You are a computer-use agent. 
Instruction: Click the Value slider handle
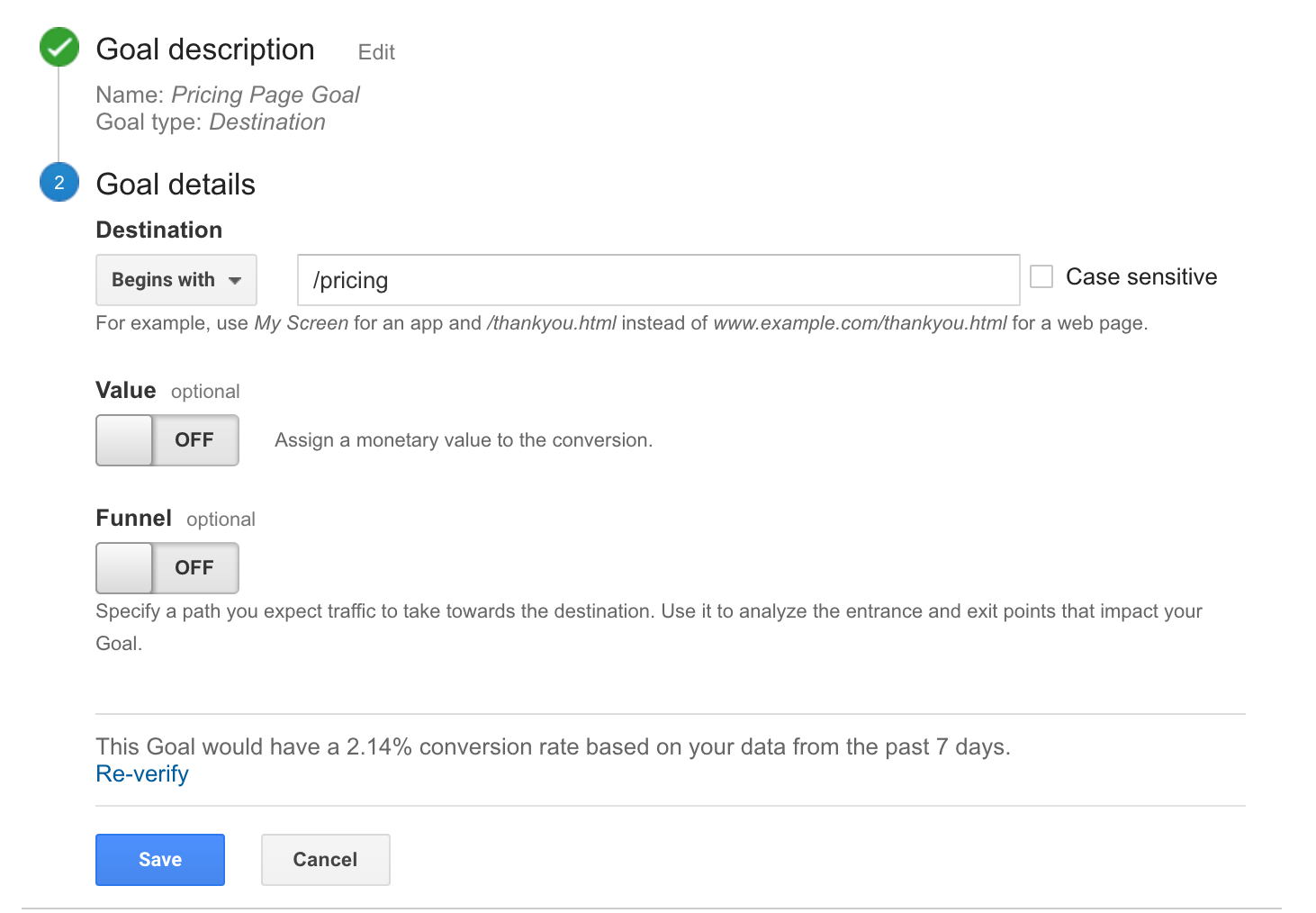124,440
